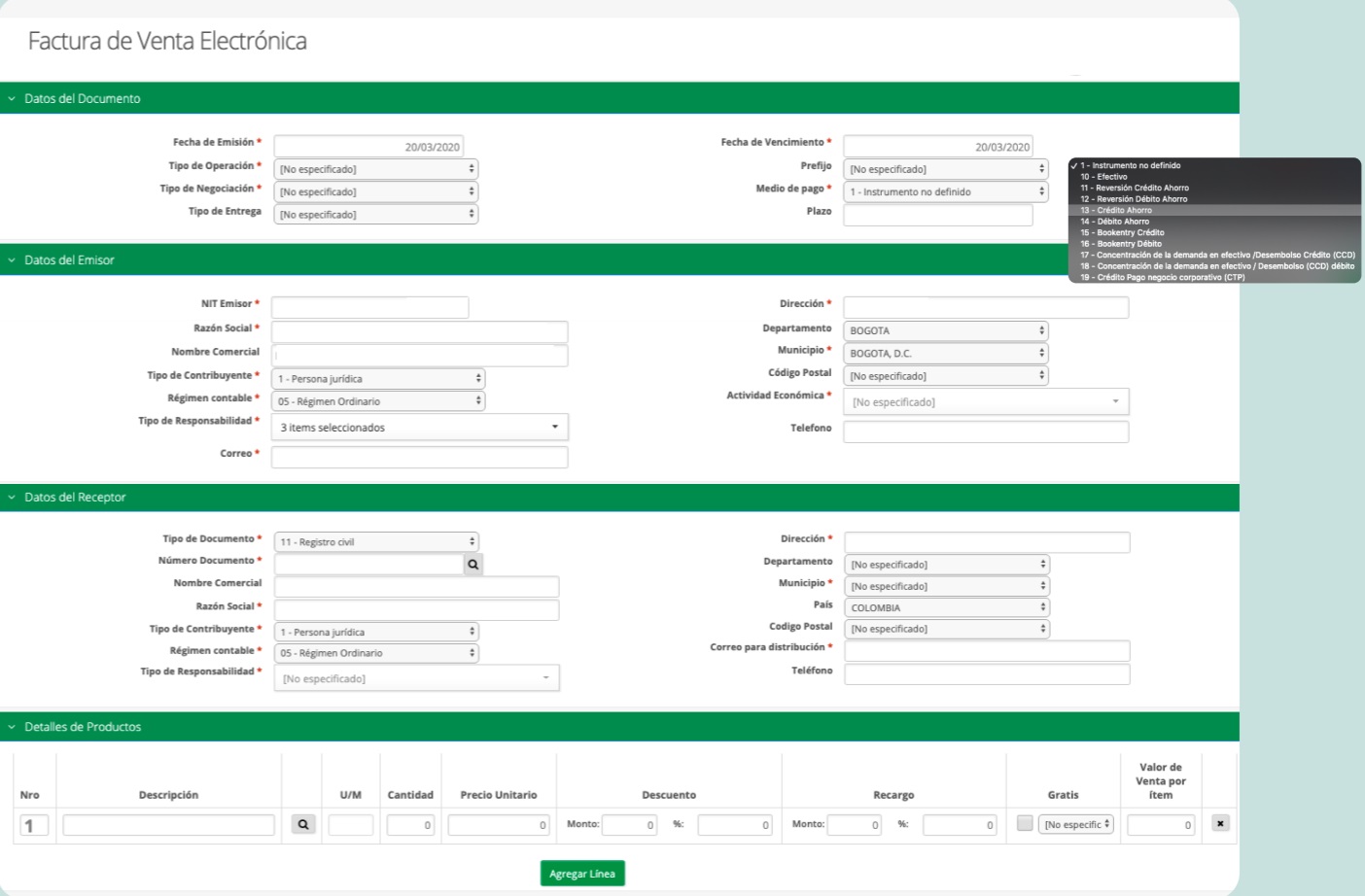The height and width of the screenshot is (896, 1365).
Task: Collapse the Datos del Documento section
Action: [12, 98]
